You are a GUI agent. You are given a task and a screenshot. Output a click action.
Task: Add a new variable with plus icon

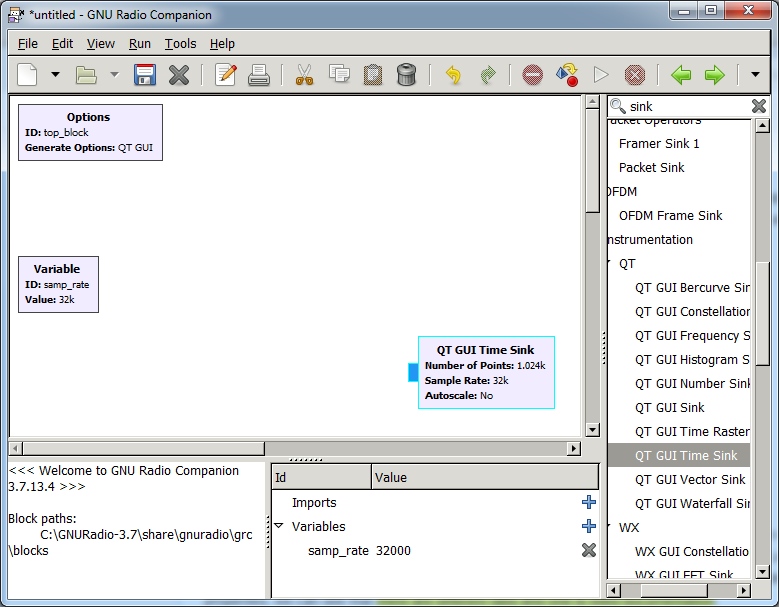[589, 526]
